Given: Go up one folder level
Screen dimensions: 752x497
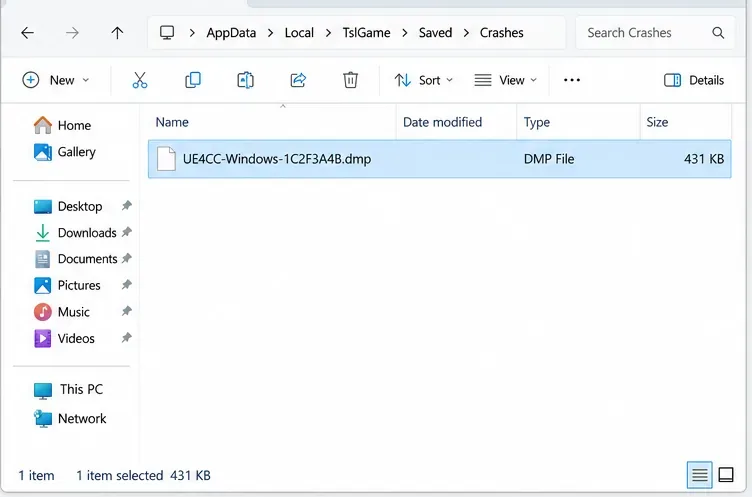Looking at the screenshot, I should [117, 33].
